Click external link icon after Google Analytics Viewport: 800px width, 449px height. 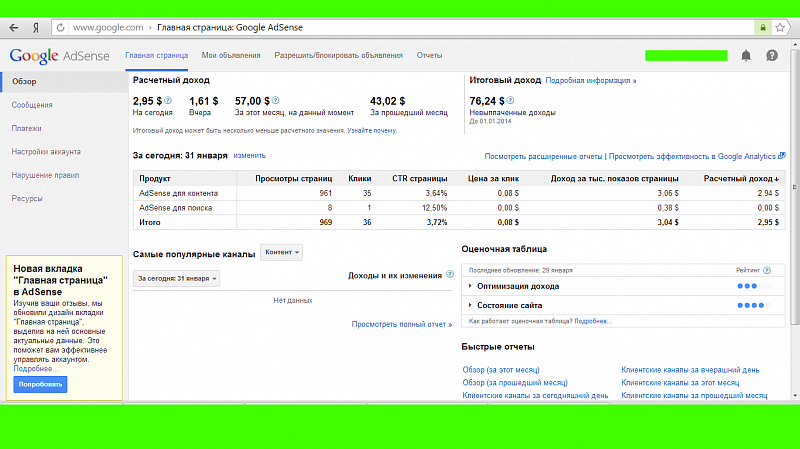coord(782,156)
